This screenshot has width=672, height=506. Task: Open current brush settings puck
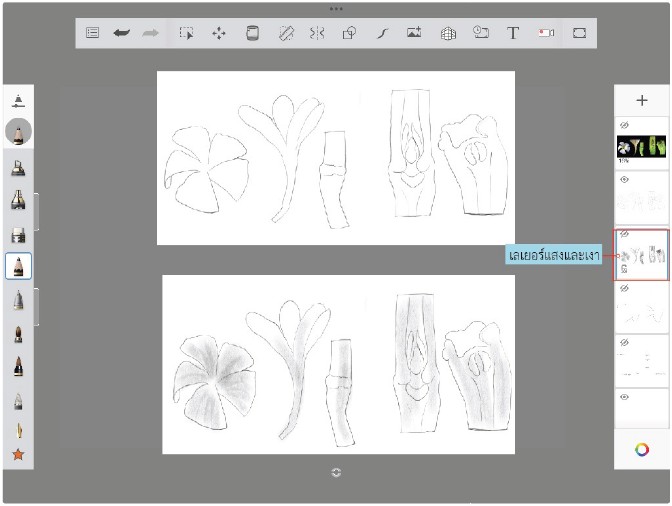pos(18,132)
